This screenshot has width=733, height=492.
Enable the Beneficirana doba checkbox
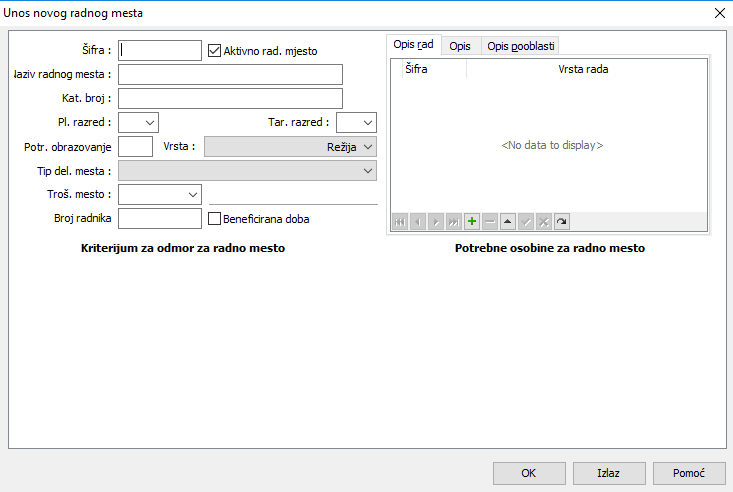tap(214, 219)
